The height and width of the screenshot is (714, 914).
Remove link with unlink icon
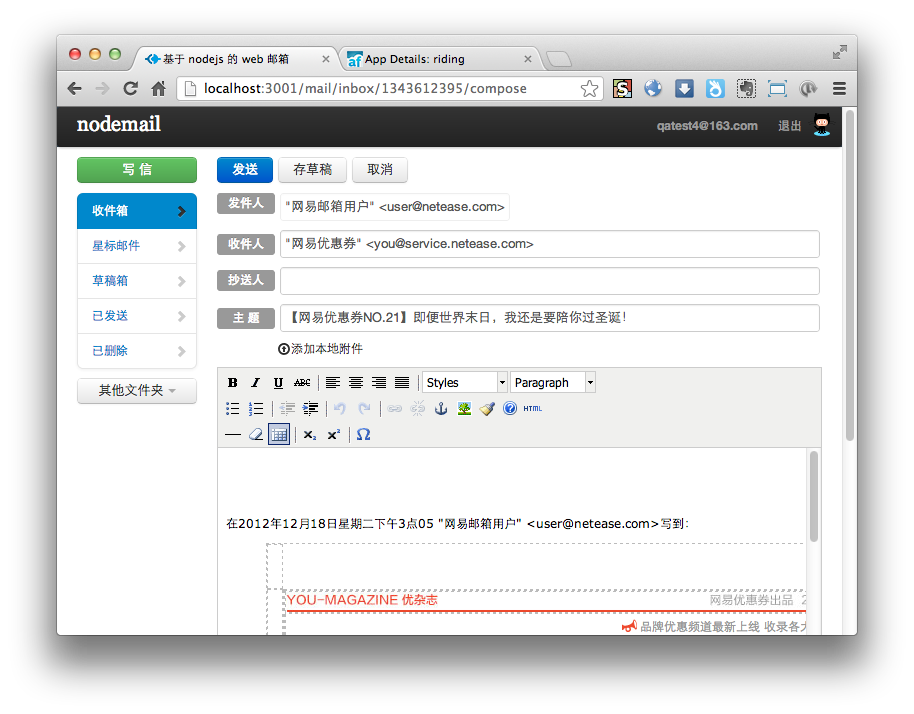(417, 409)
